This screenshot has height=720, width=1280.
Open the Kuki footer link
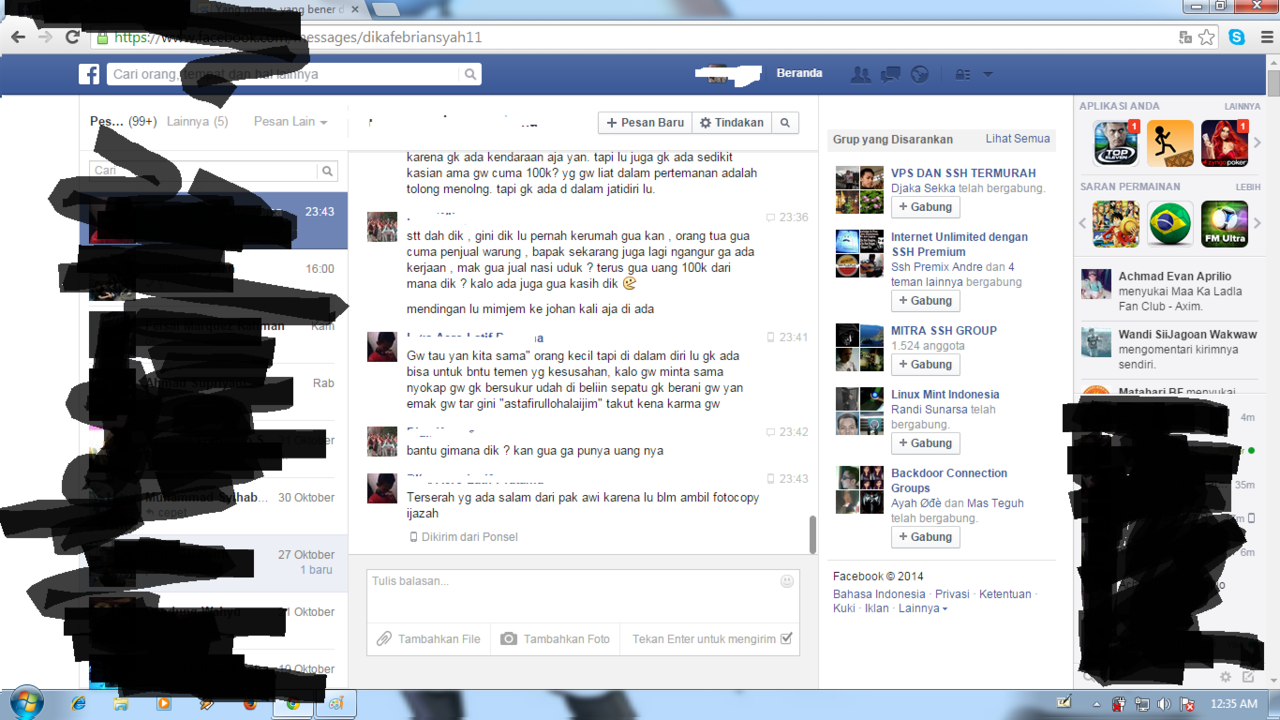tap(844, 608)
